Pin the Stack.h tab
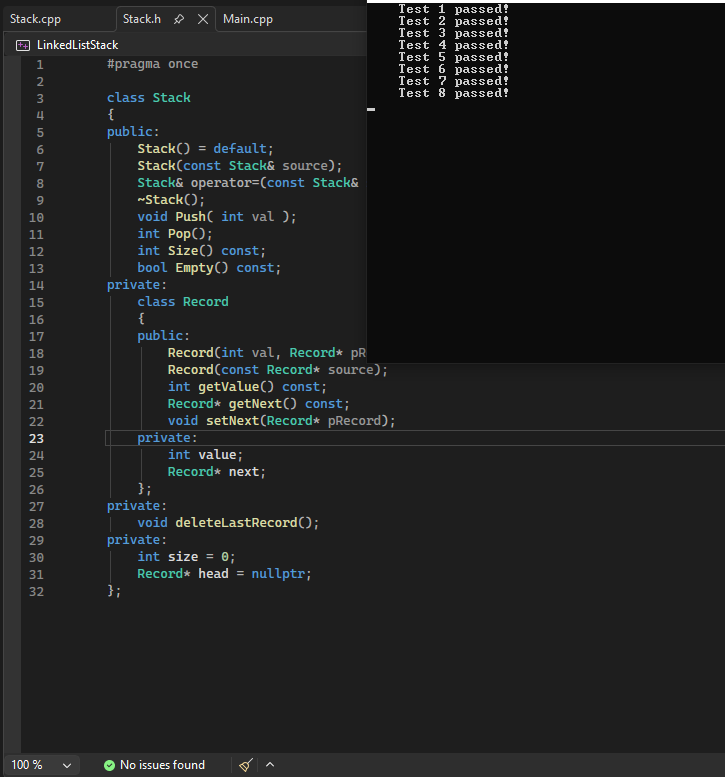Viewport: 725px width, 777px height. tap(179, 19)
